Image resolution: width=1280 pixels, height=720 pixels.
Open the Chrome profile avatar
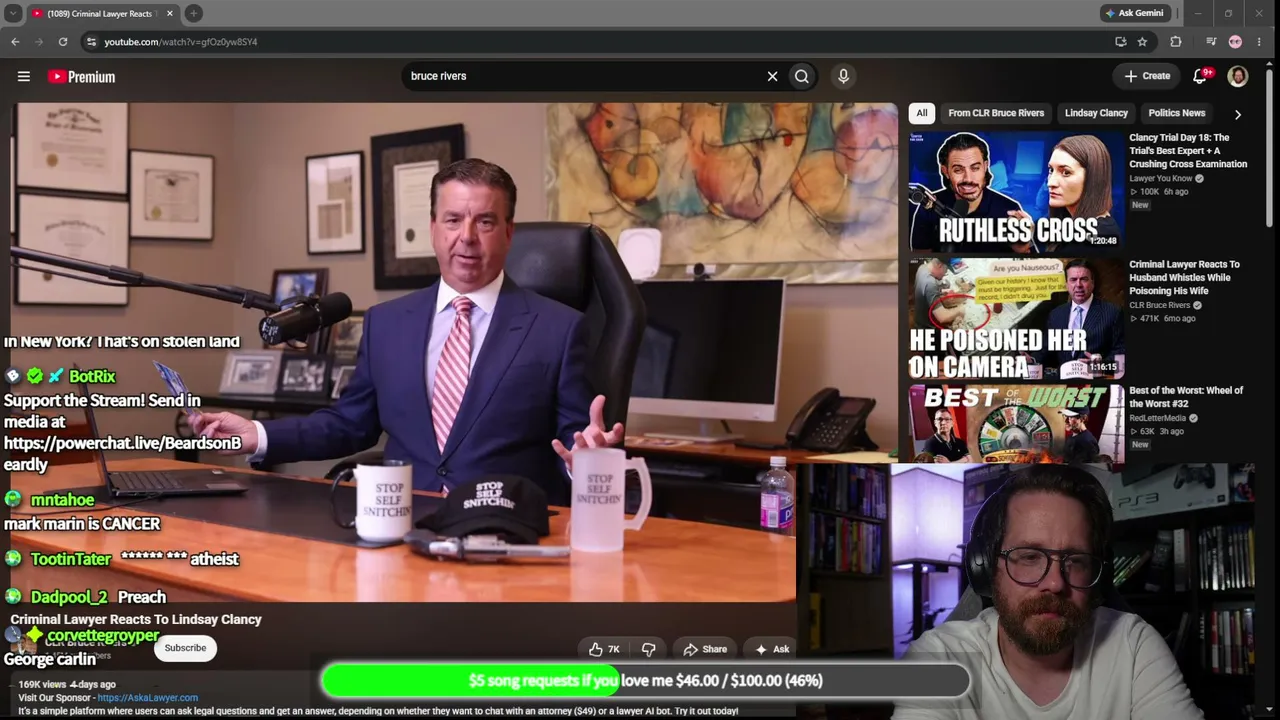coord(1235,42)
